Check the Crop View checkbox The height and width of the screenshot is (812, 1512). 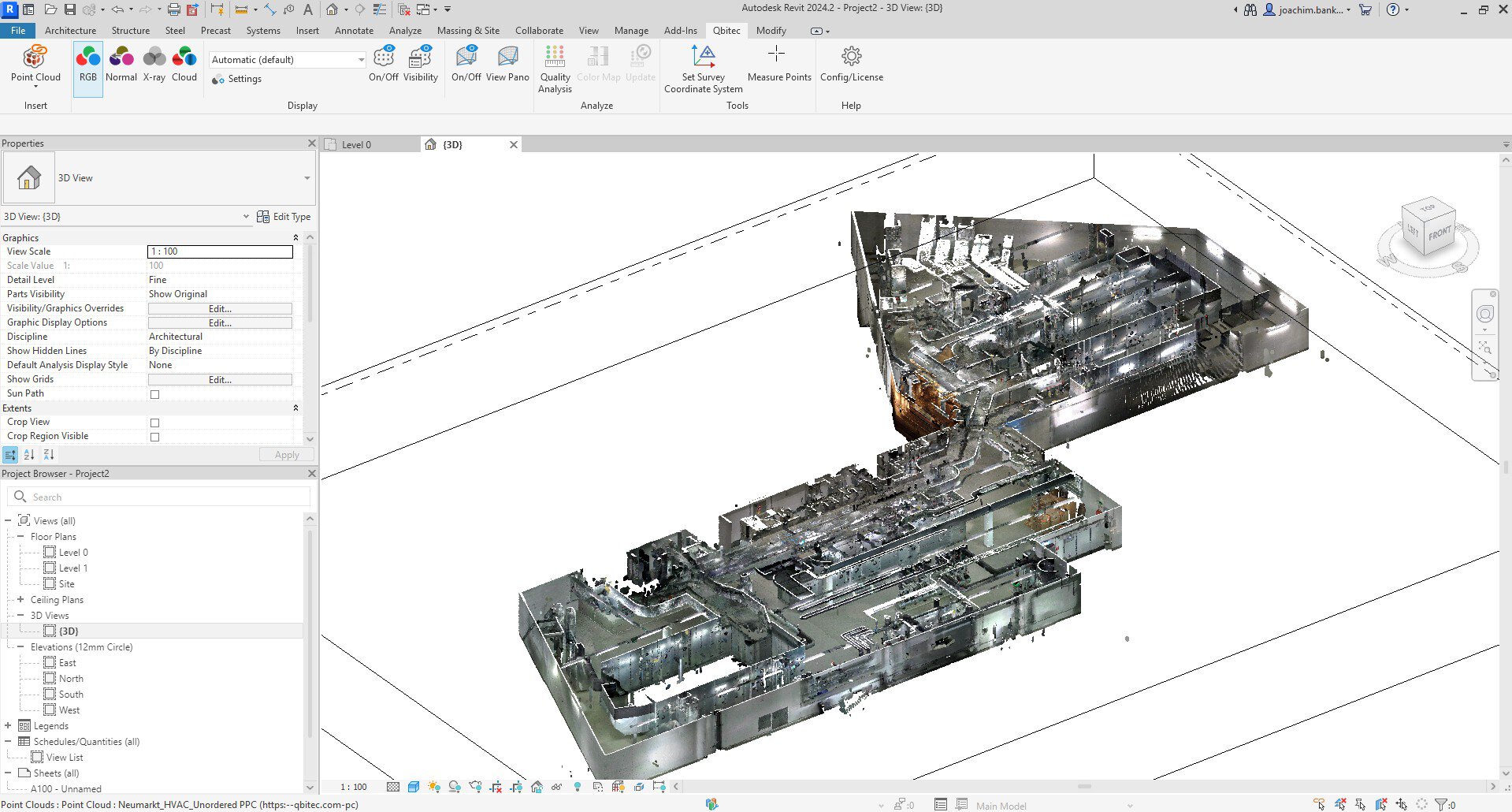(154, 423)
